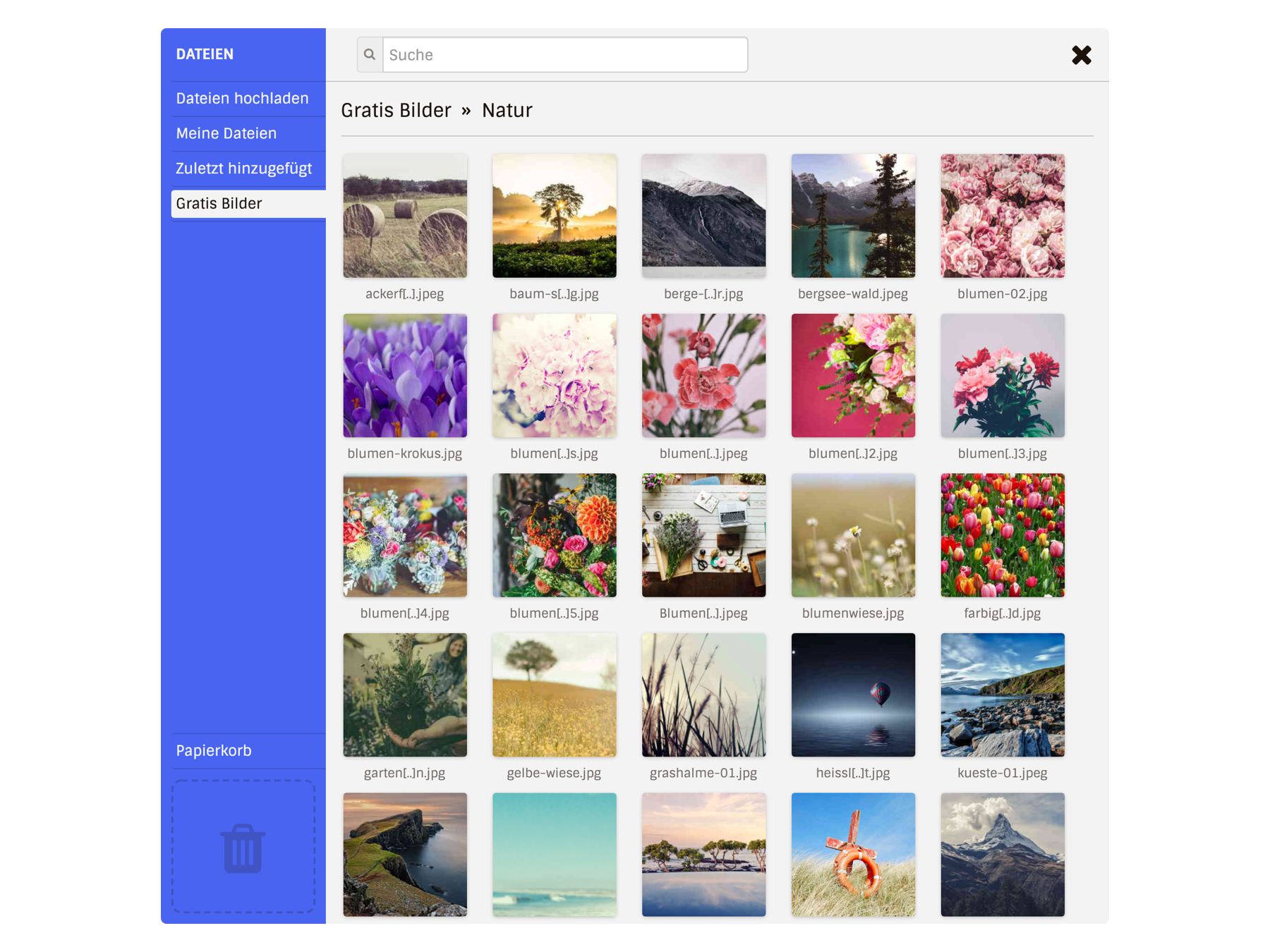Click the trash bin icon
Image resolution: width=1270 pixels, height=952 pixels.
243,848
